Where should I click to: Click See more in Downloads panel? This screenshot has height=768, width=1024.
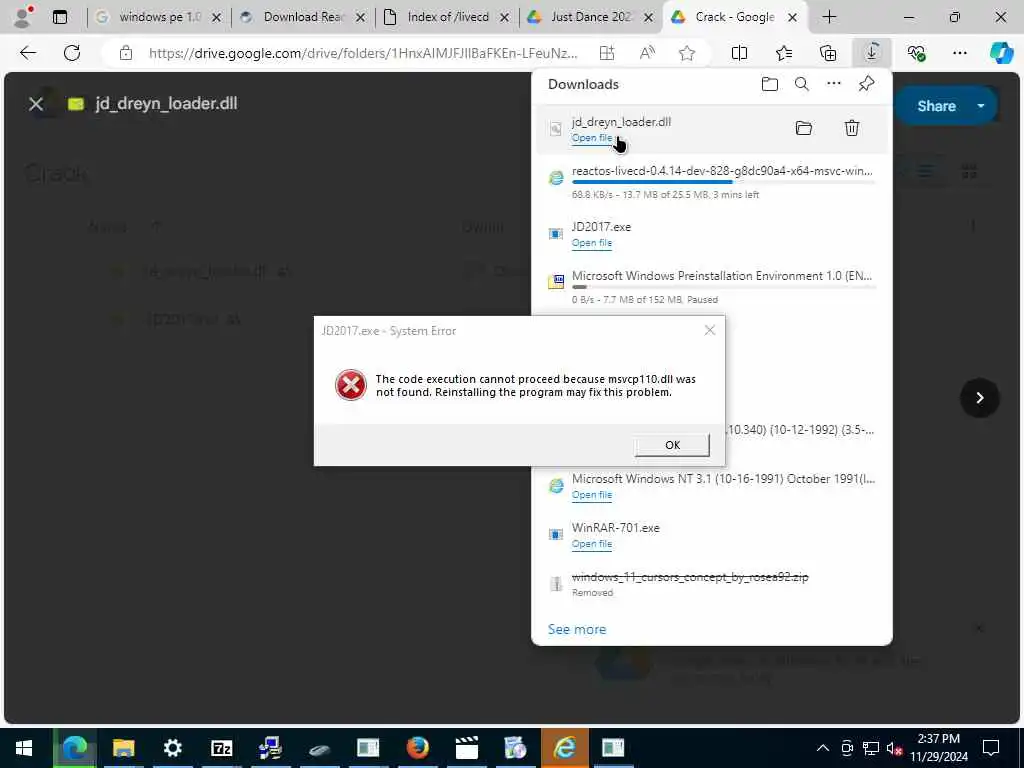(x=577, y=629)
